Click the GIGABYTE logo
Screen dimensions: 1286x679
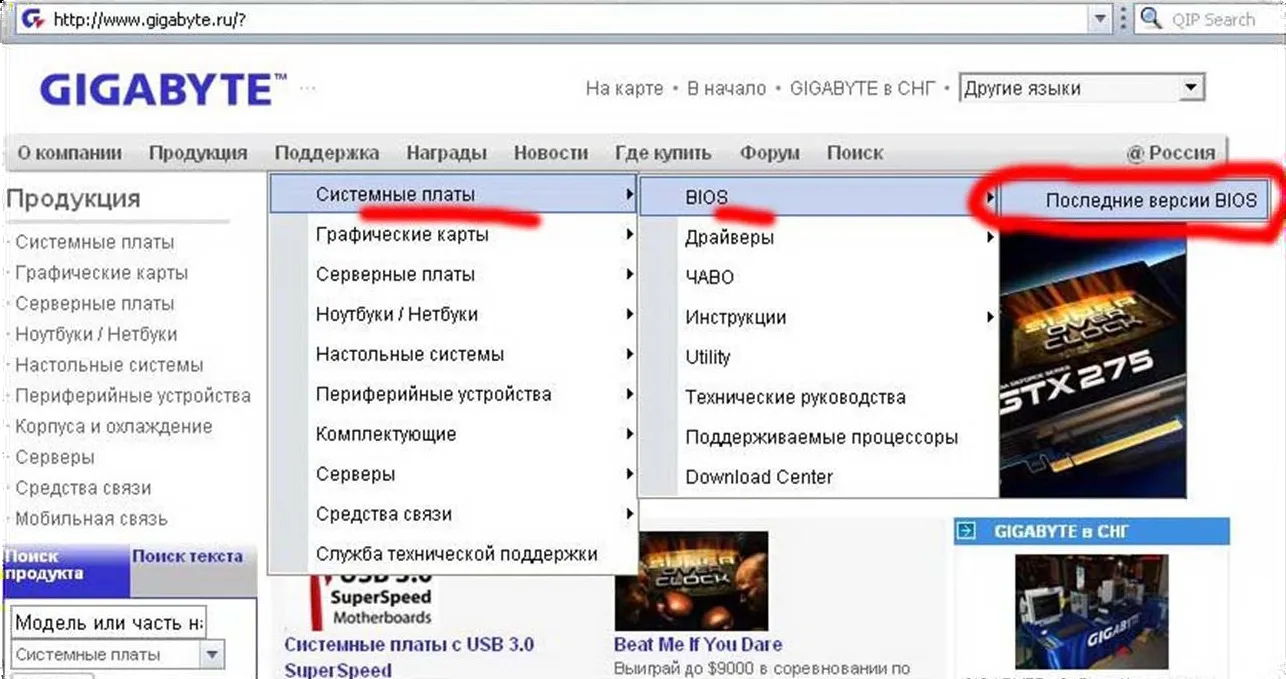tap(164, 89)
